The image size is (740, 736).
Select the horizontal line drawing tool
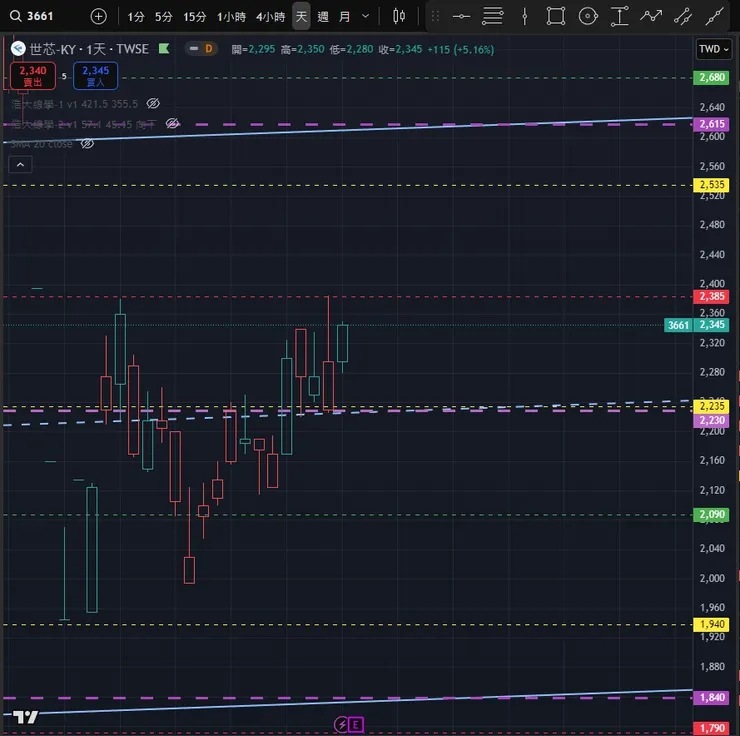click(461, 17)
